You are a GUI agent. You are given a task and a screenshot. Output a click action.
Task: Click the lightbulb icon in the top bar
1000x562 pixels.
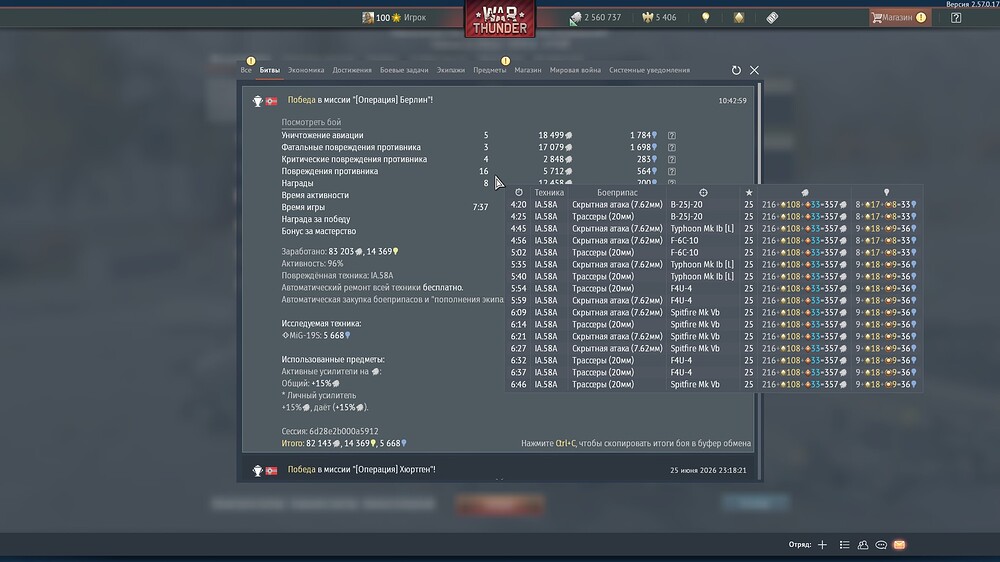(705, 18)
